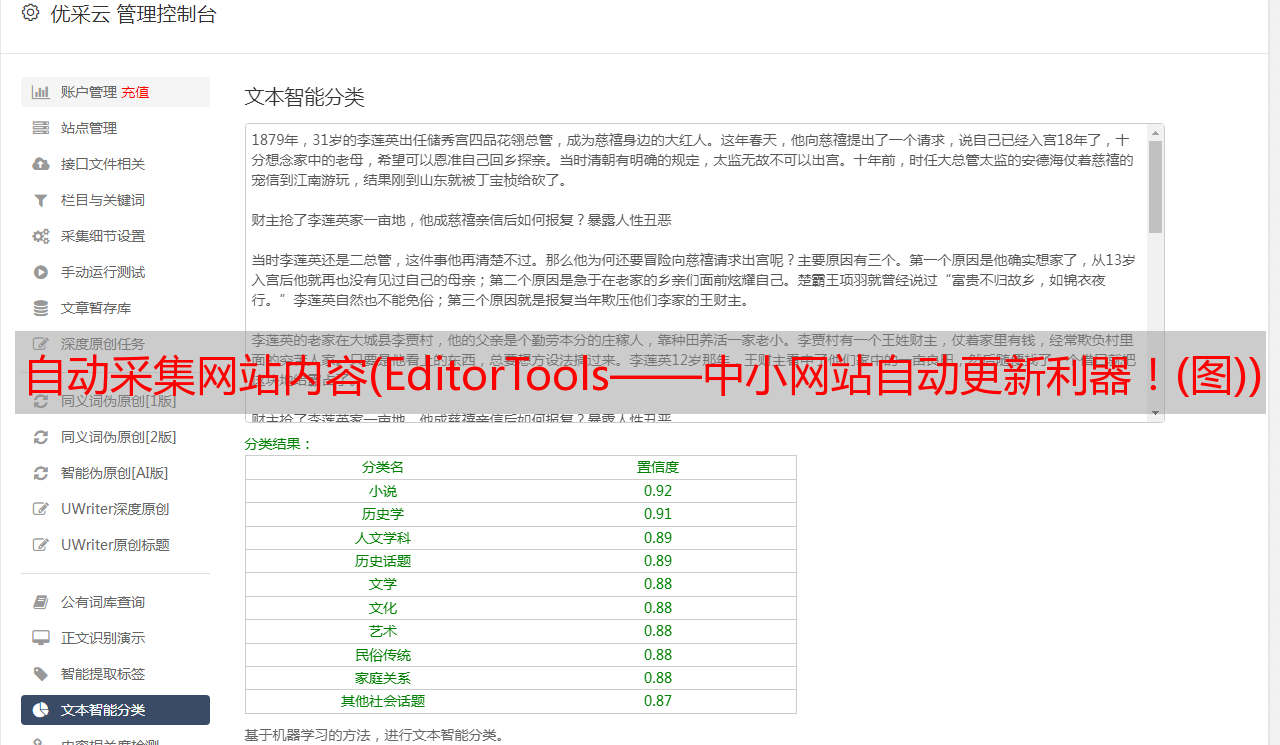The width and height of the screenshot is (1280, 745).
Task: Click the 文本智能分类 page heading
Action: [x=305, y=97]
